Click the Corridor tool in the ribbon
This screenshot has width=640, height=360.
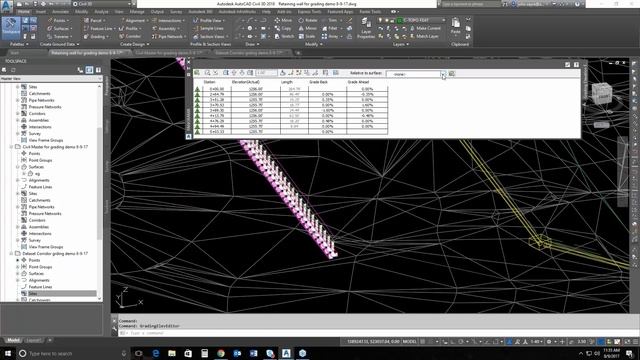coord(130,37)
